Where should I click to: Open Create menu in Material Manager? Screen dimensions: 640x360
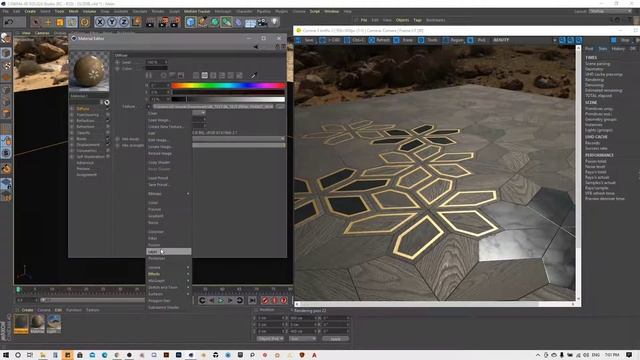tap(27, 310)
